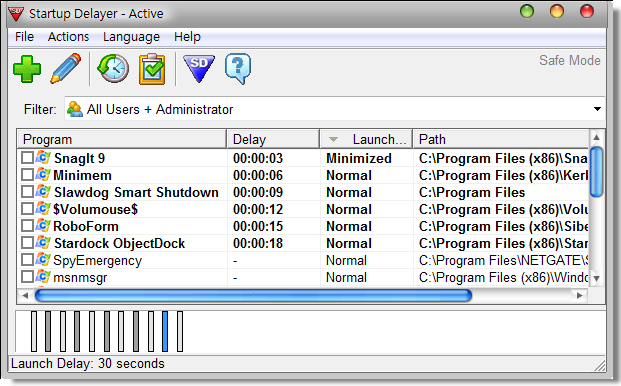Viewport: 621px width, 386px height.
Task: Tick the SpyEmergency checkbox
Action: click(27, 260)
